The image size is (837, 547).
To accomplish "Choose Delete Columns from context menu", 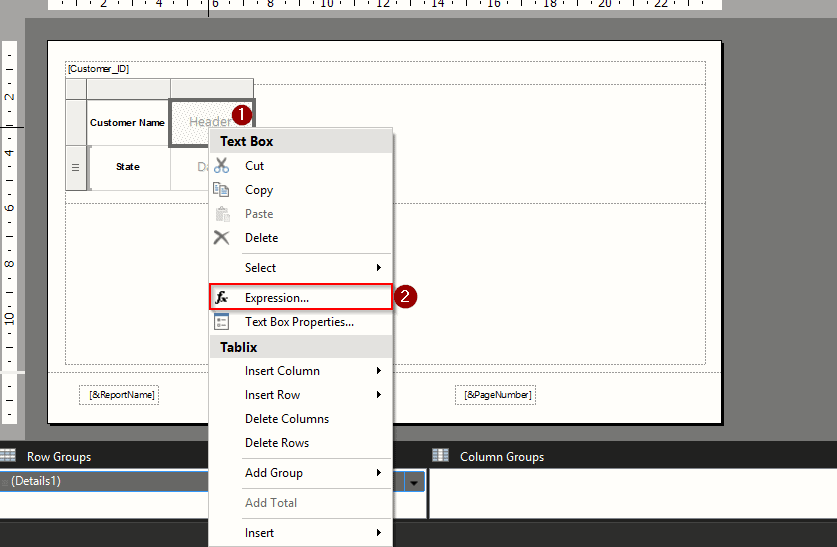I will pyautogui.click(x=286, y=419).
